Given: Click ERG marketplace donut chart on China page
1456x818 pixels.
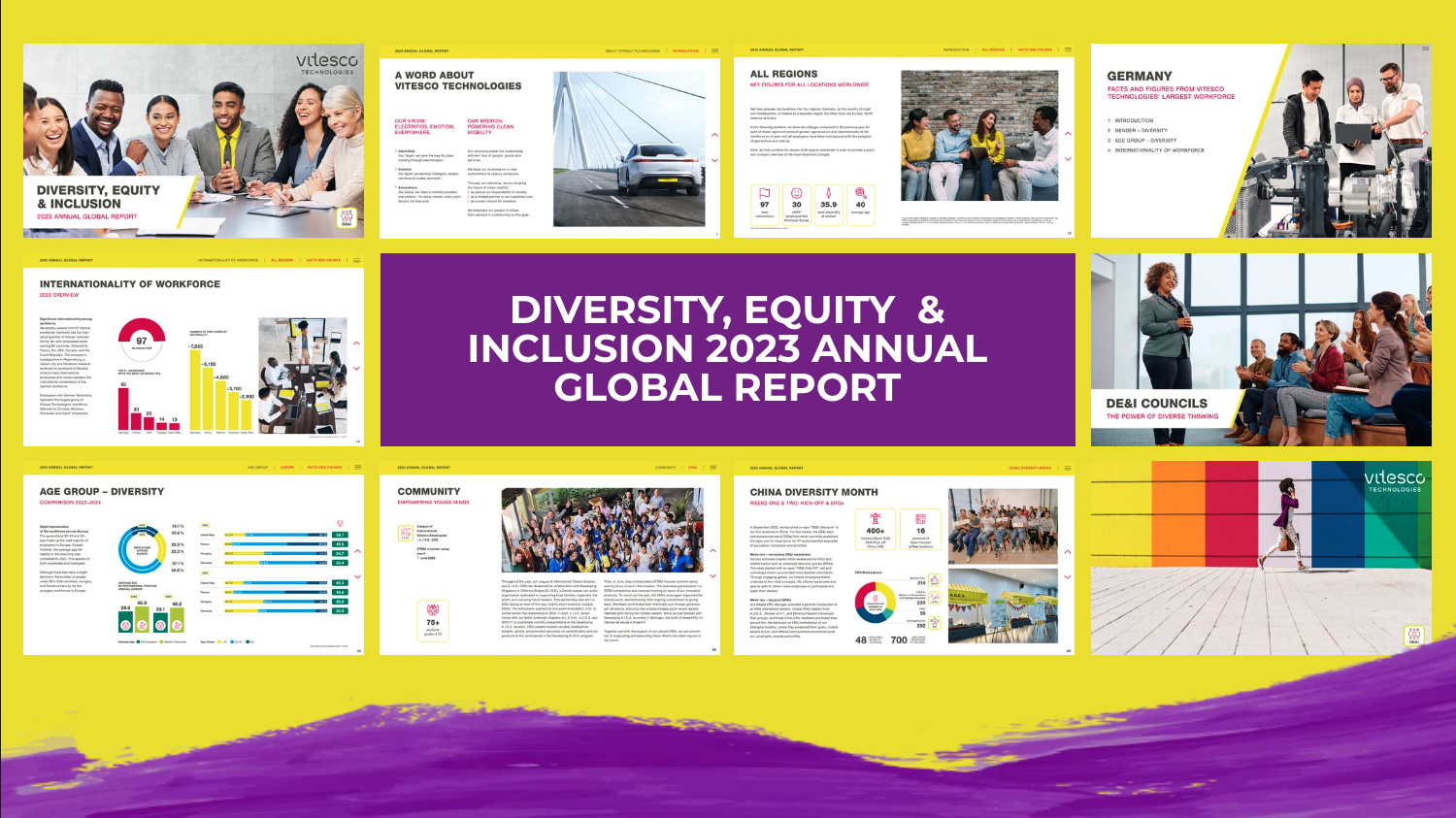Looking at the screenshot, I should tap(876, 603).
